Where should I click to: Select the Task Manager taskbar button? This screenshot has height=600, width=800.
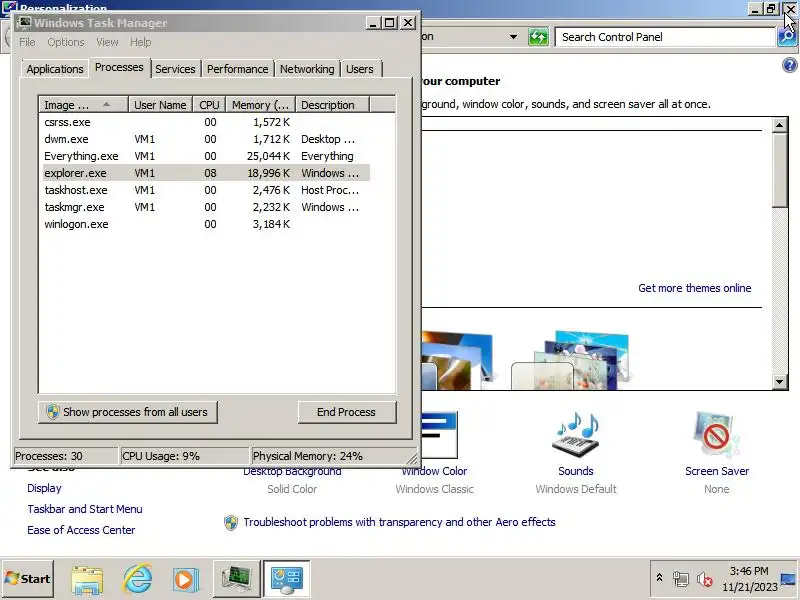click(x=237, y=579)
